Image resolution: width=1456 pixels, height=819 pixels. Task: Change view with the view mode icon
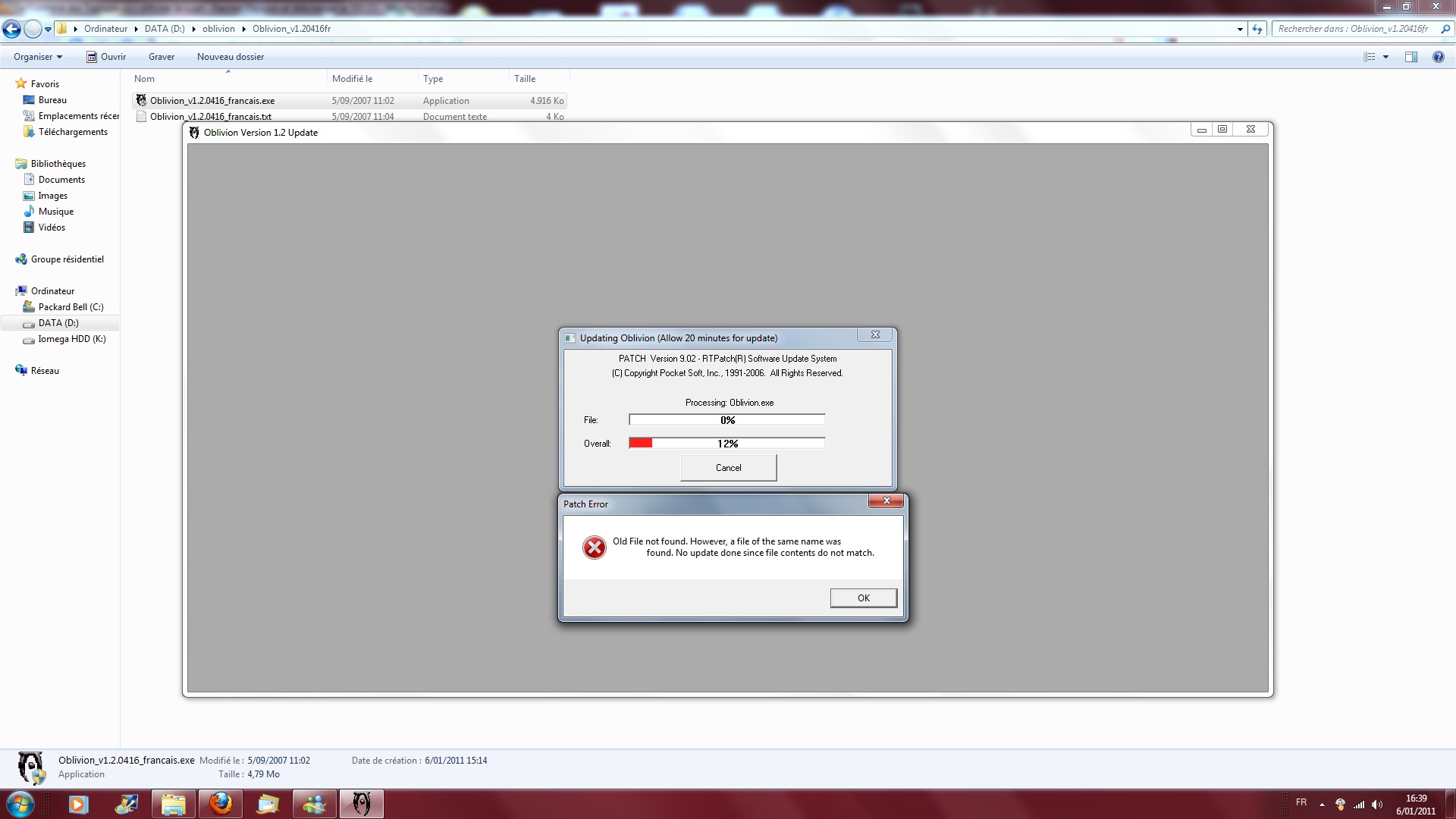tap(1370, 57)
